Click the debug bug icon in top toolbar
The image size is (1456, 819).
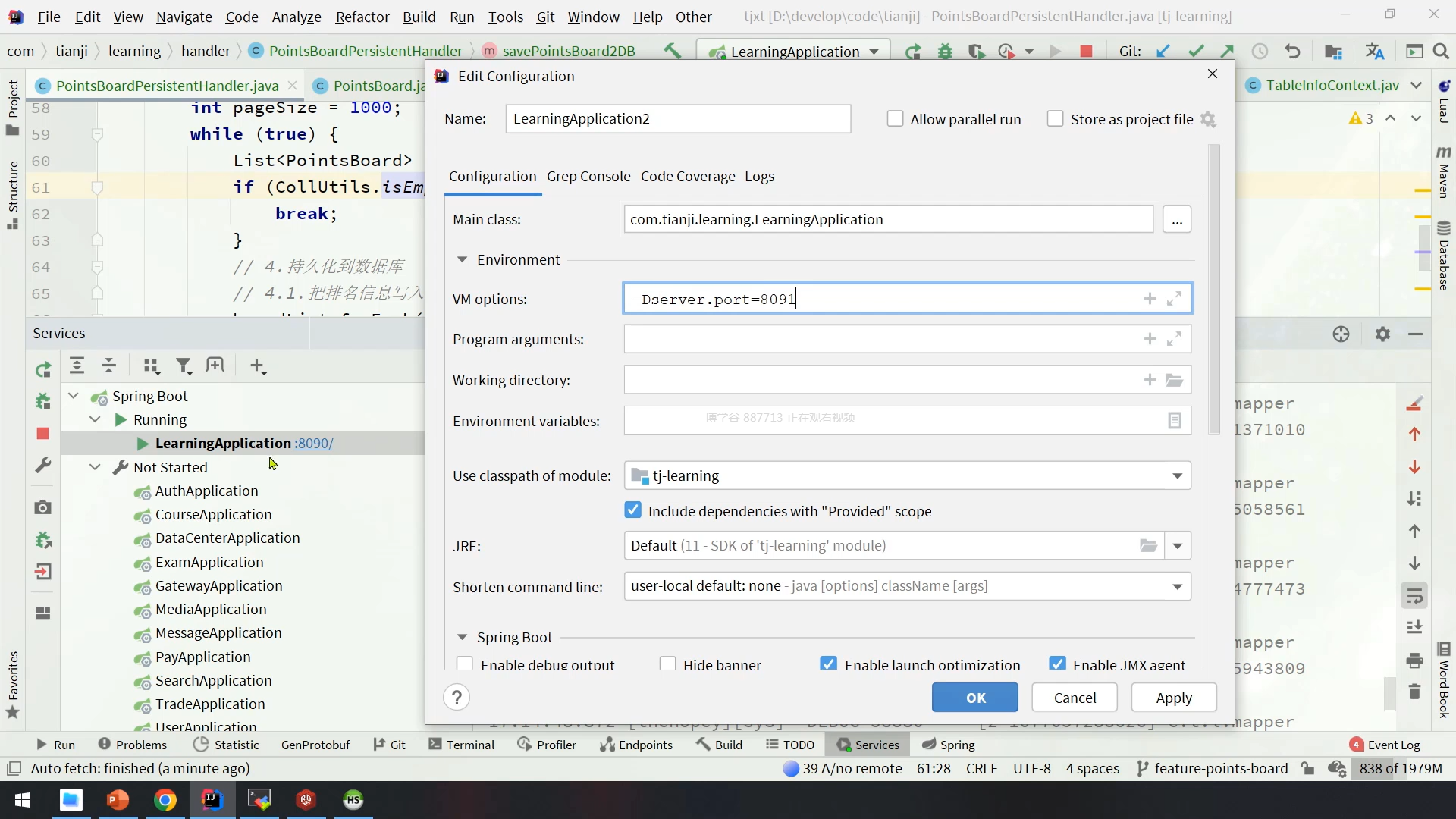[945, 52]
